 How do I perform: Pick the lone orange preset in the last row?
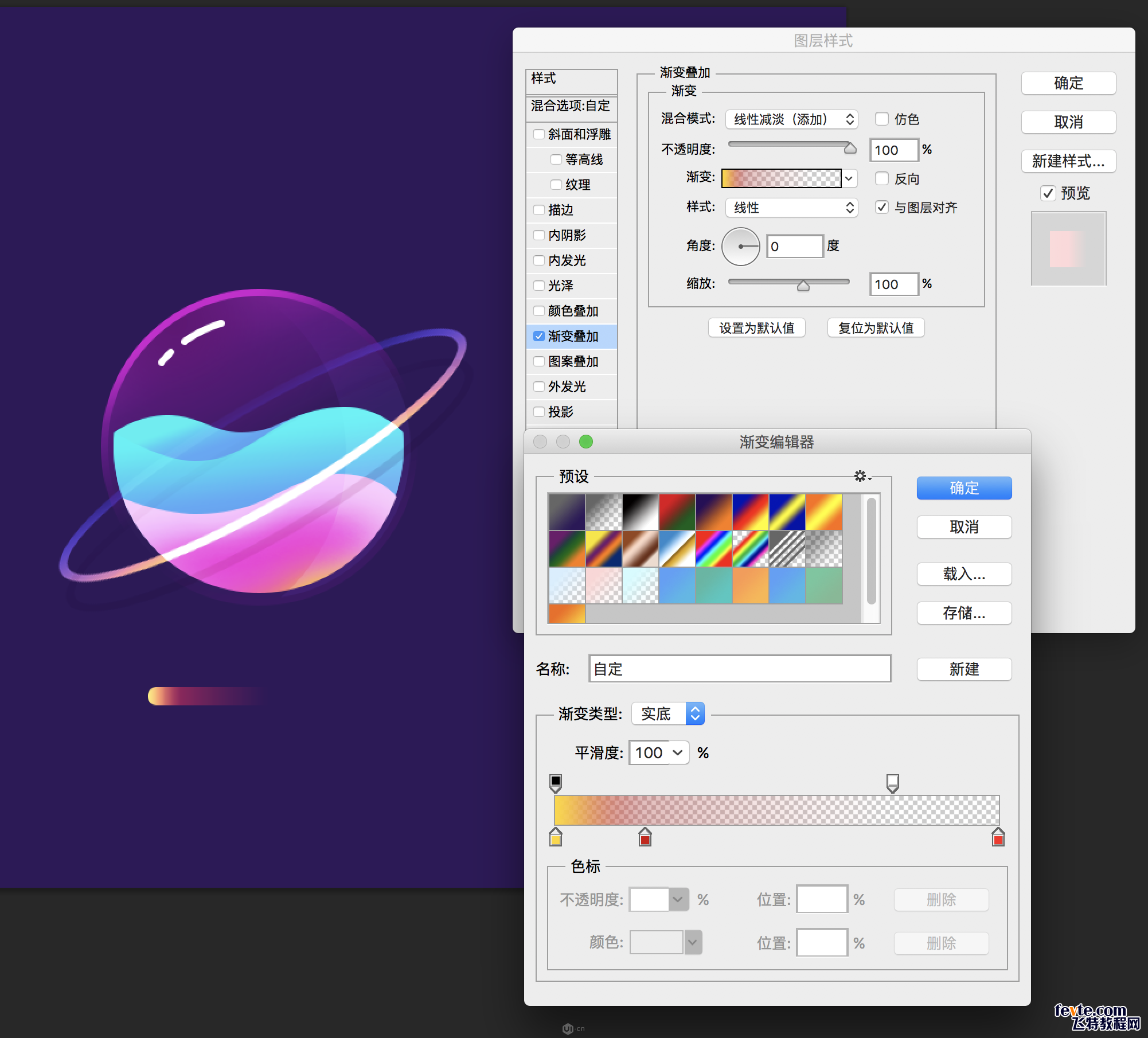(567, 613)
